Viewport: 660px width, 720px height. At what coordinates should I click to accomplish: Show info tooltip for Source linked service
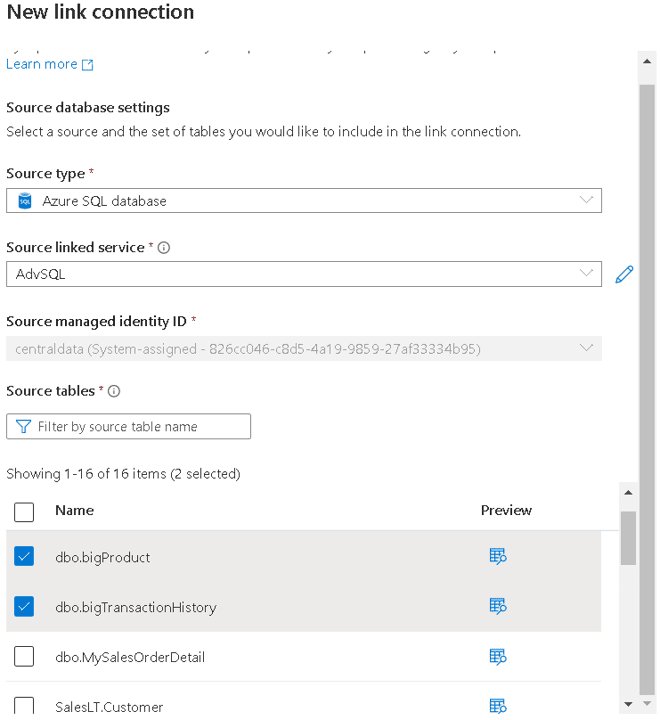[164, 248]
